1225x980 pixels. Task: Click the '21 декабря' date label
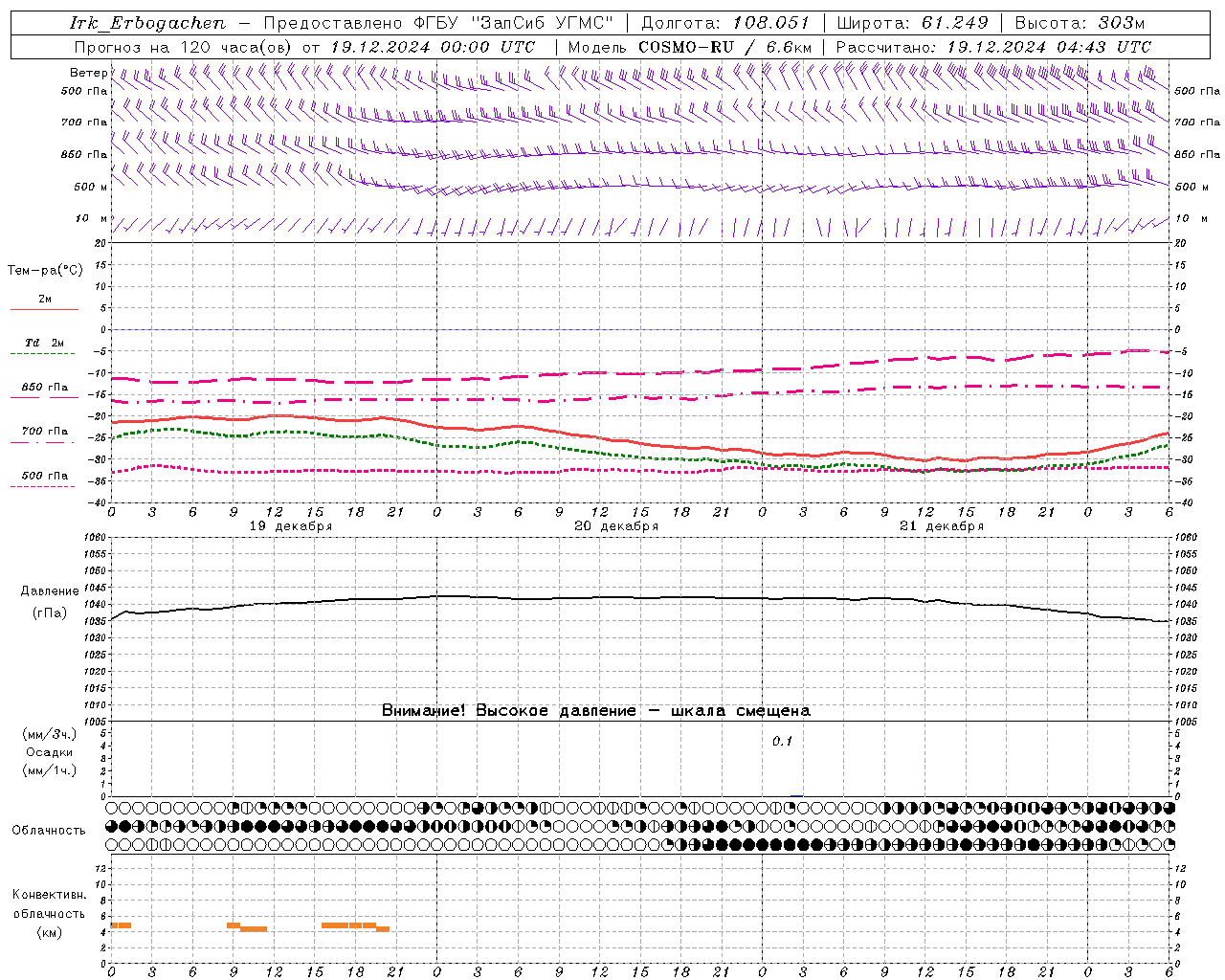(942, 526)
